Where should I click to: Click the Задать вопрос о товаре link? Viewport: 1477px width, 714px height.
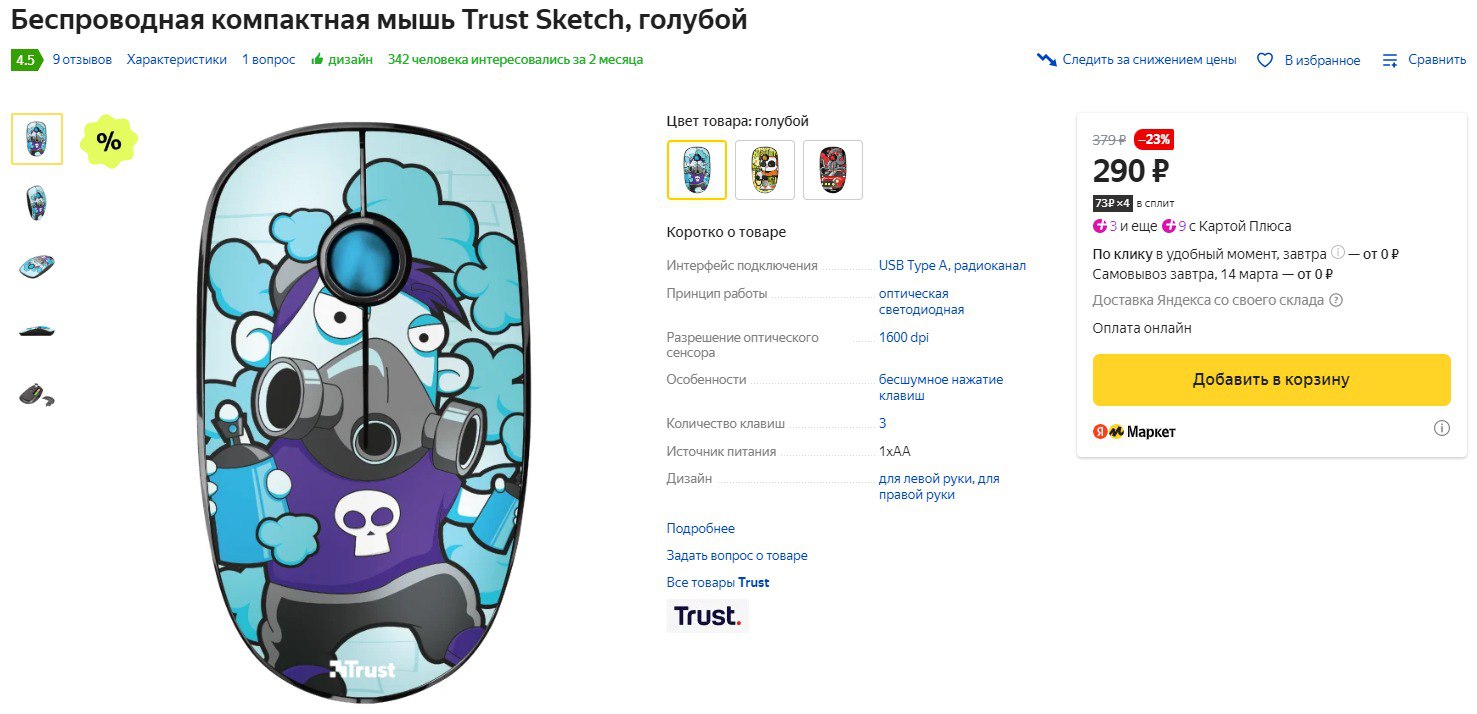pyautogui.click(x=737, y=555)
